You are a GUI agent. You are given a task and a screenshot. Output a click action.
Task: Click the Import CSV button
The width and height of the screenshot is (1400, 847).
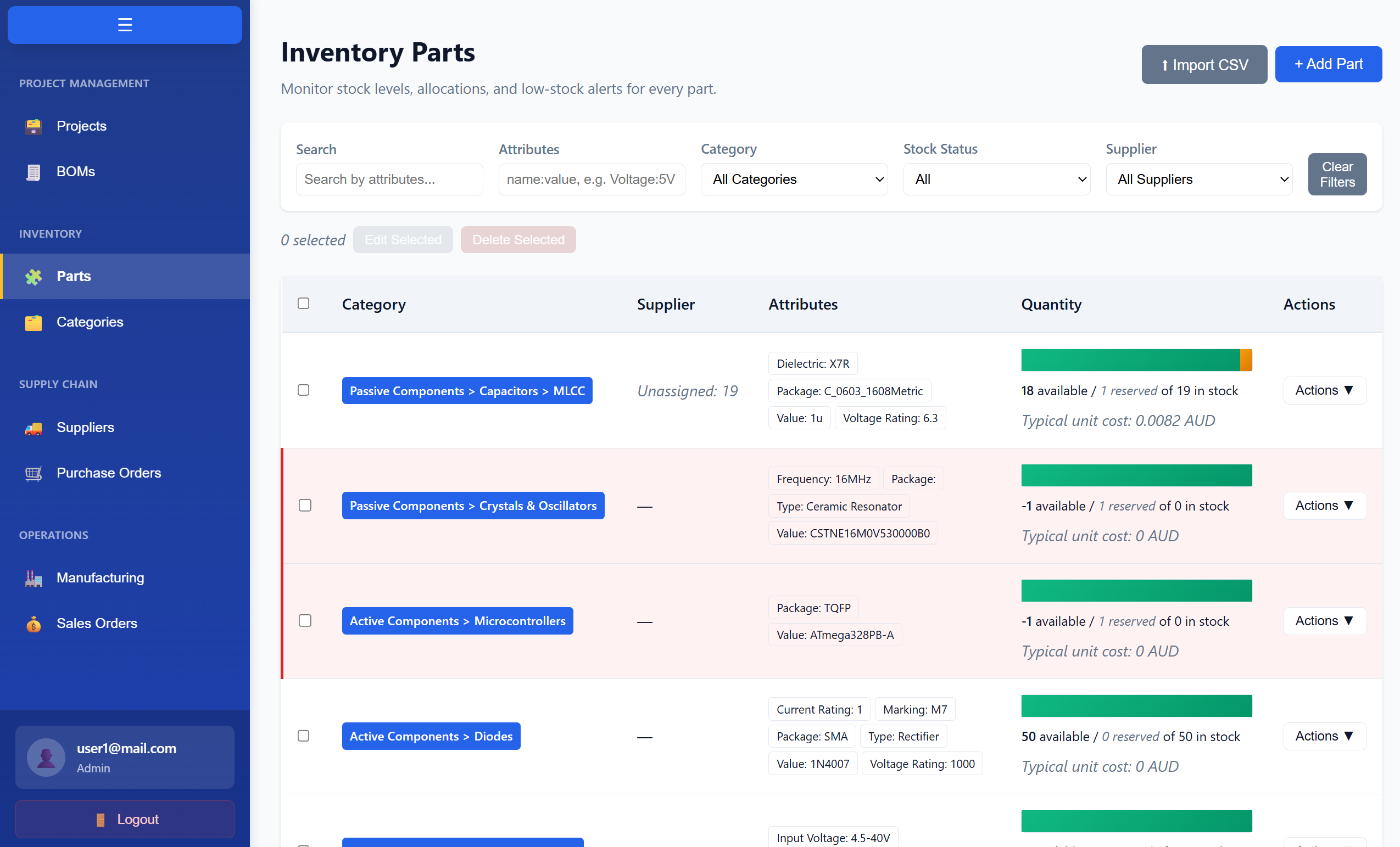[1204, 64]
